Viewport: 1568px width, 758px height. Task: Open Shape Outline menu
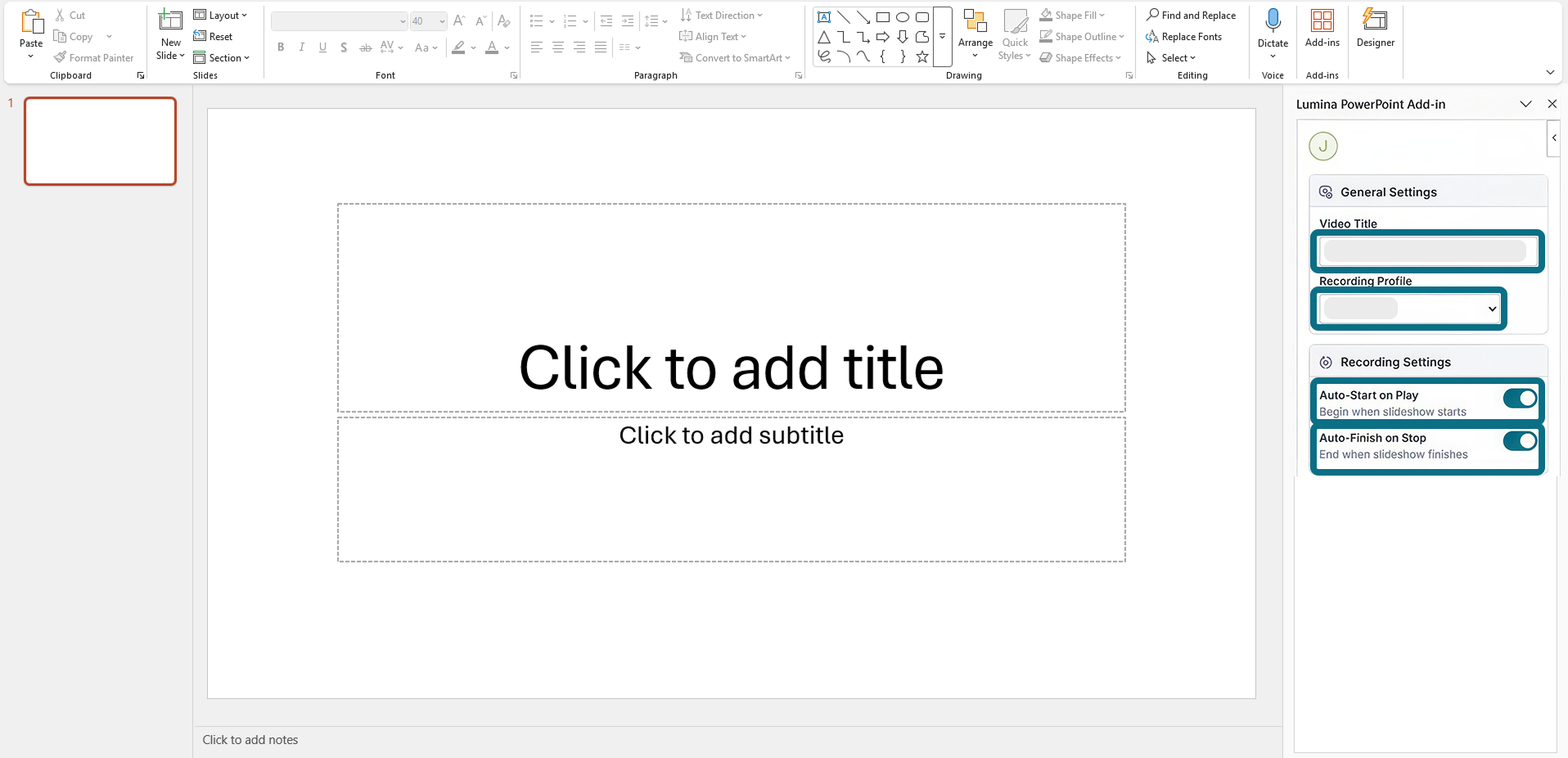point(1082,37)
